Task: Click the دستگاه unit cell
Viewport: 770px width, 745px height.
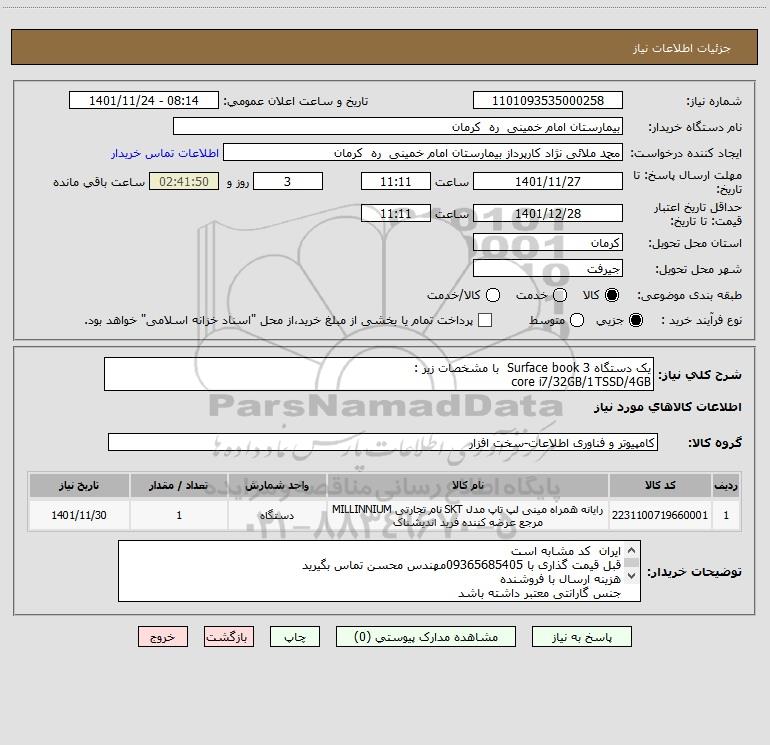Action: [277, 515]
